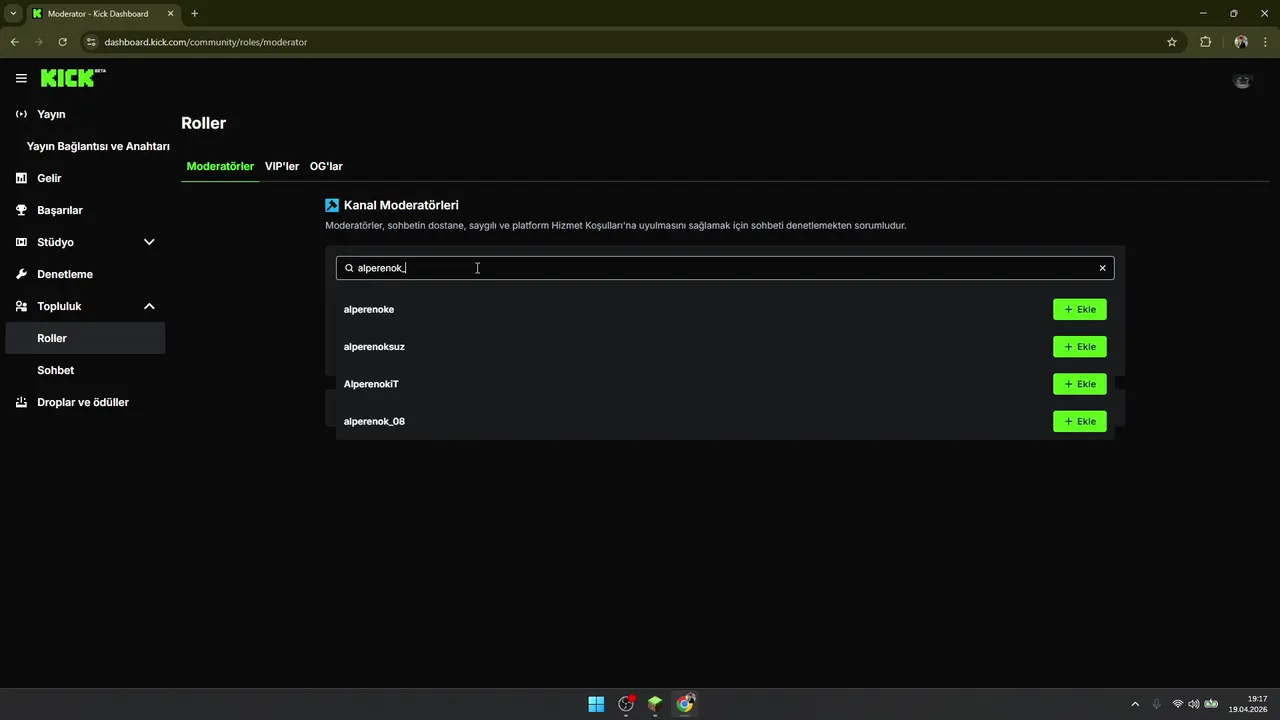This screenshot has height=720, width=1280.
Task: Open the circular app with red badge in taskbar
Action: click(x=626, y=704)
